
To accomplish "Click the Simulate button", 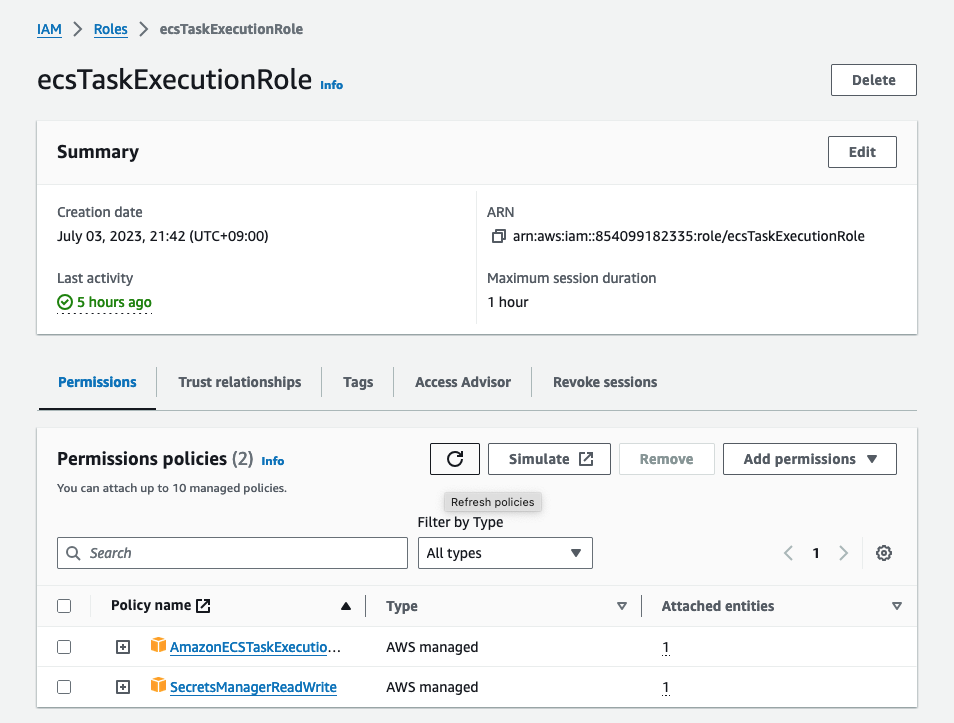I will coord(549,459).
